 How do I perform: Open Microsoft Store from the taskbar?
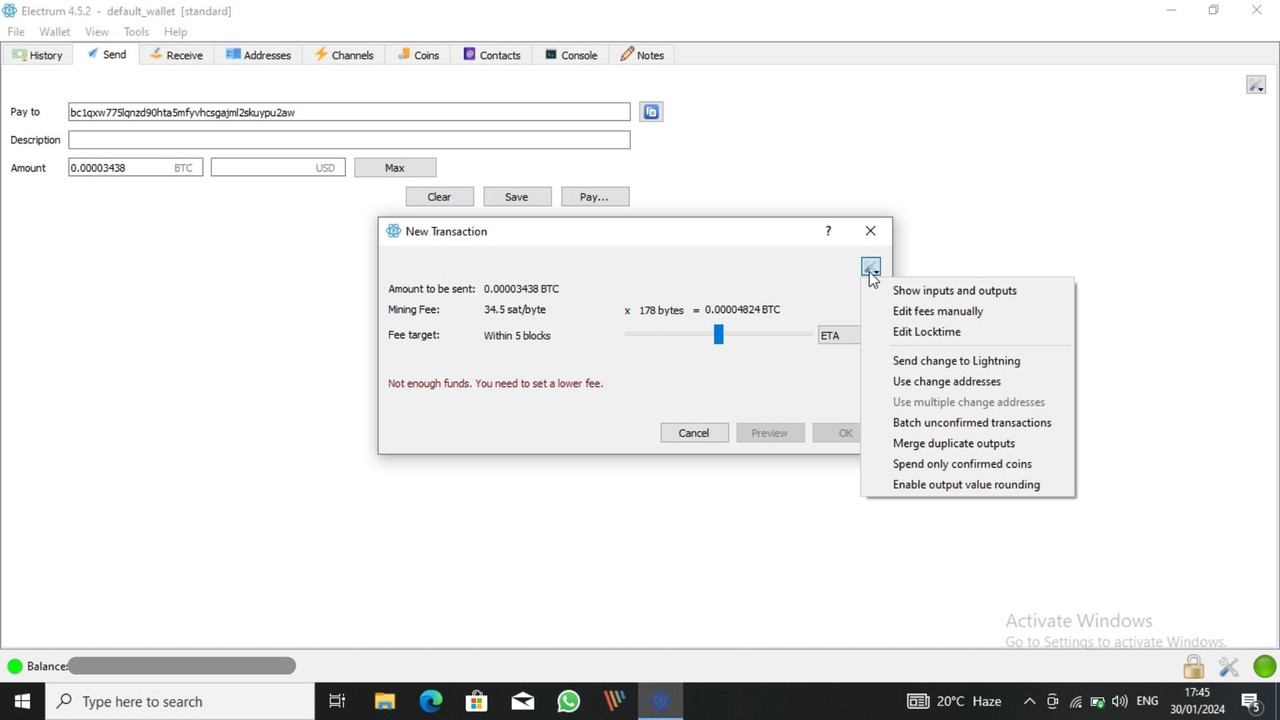tap(476, 701)
